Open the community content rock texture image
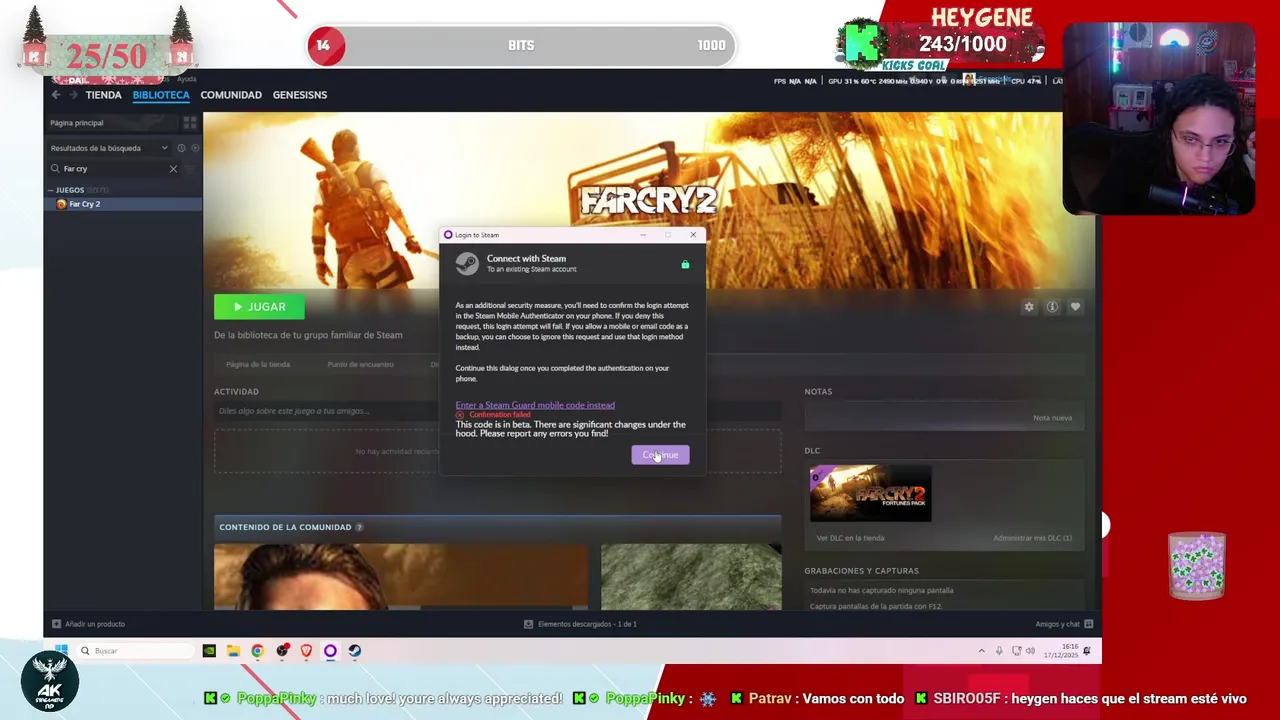Viewport: 1280px width, 720px height. coord(691,576)
